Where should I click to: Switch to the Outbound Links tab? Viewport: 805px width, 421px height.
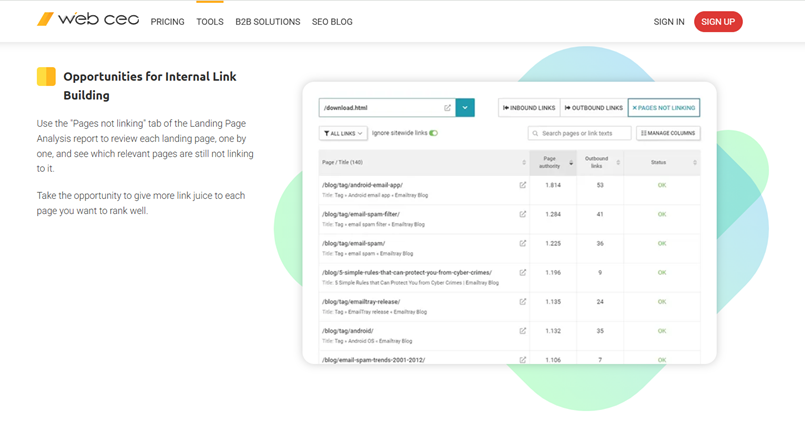pos(594,108)
